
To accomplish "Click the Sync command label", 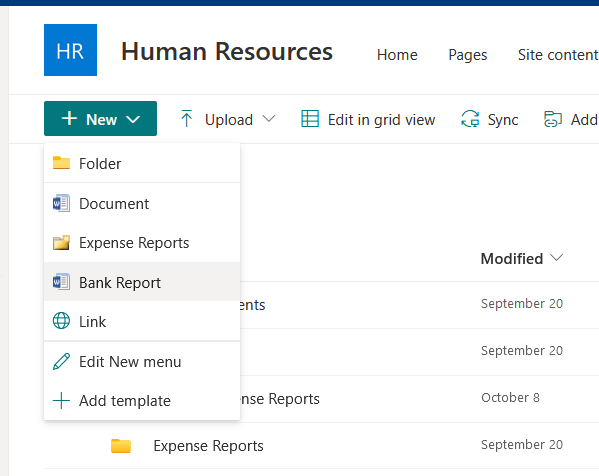I will [503, 120].
